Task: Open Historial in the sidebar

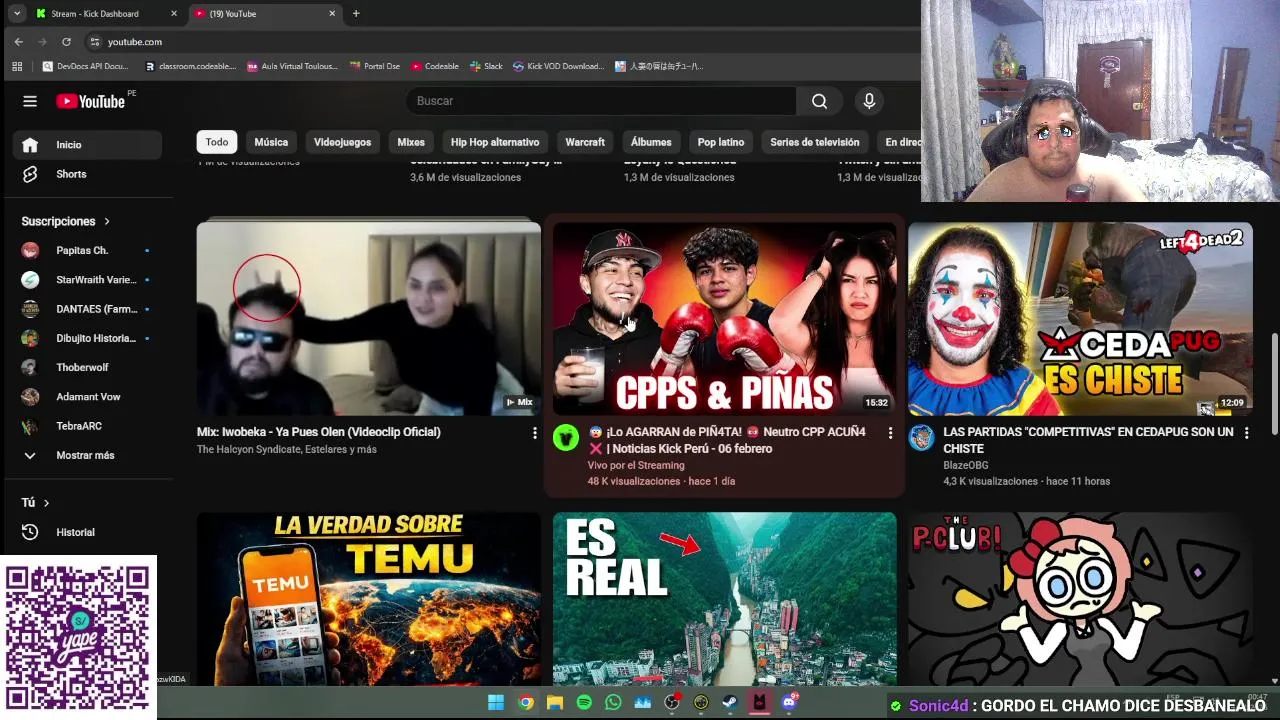Action: coord(87,532)
